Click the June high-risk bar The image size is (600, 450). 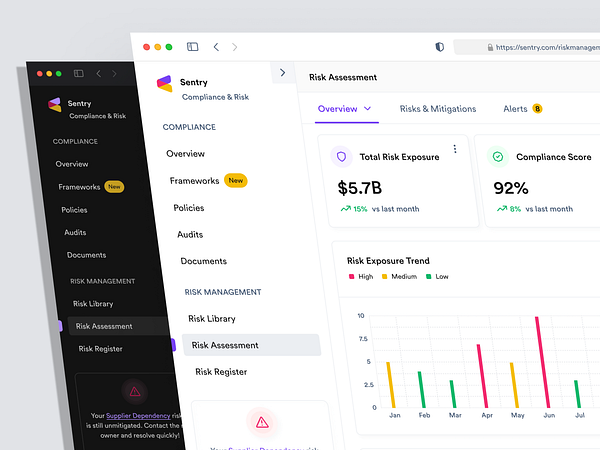click(x=543, y=362)
